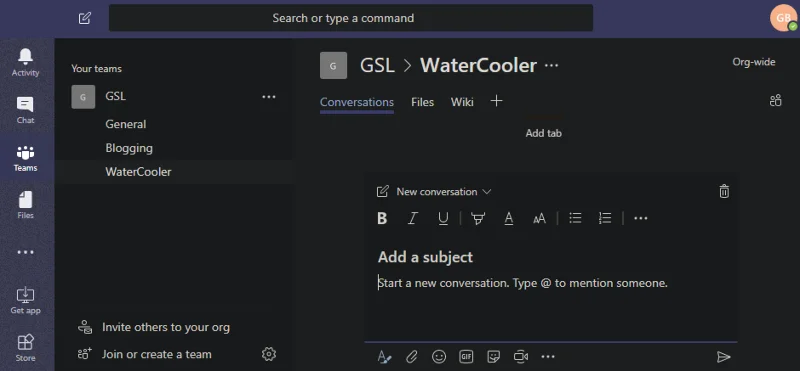Insert a numbered list
This screenshot has height=371, width=800.
pos(605,218)
